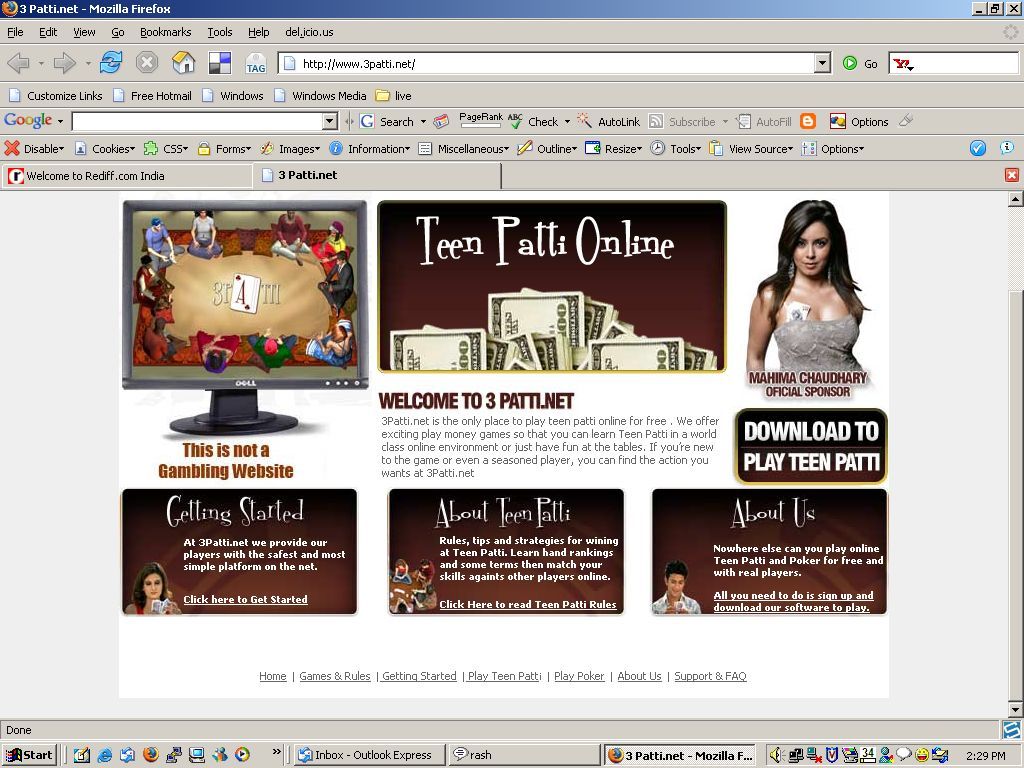Open the Information dropdown menu
The width and height of the screenshot is (1024, 768).
(x=370, y=149)
